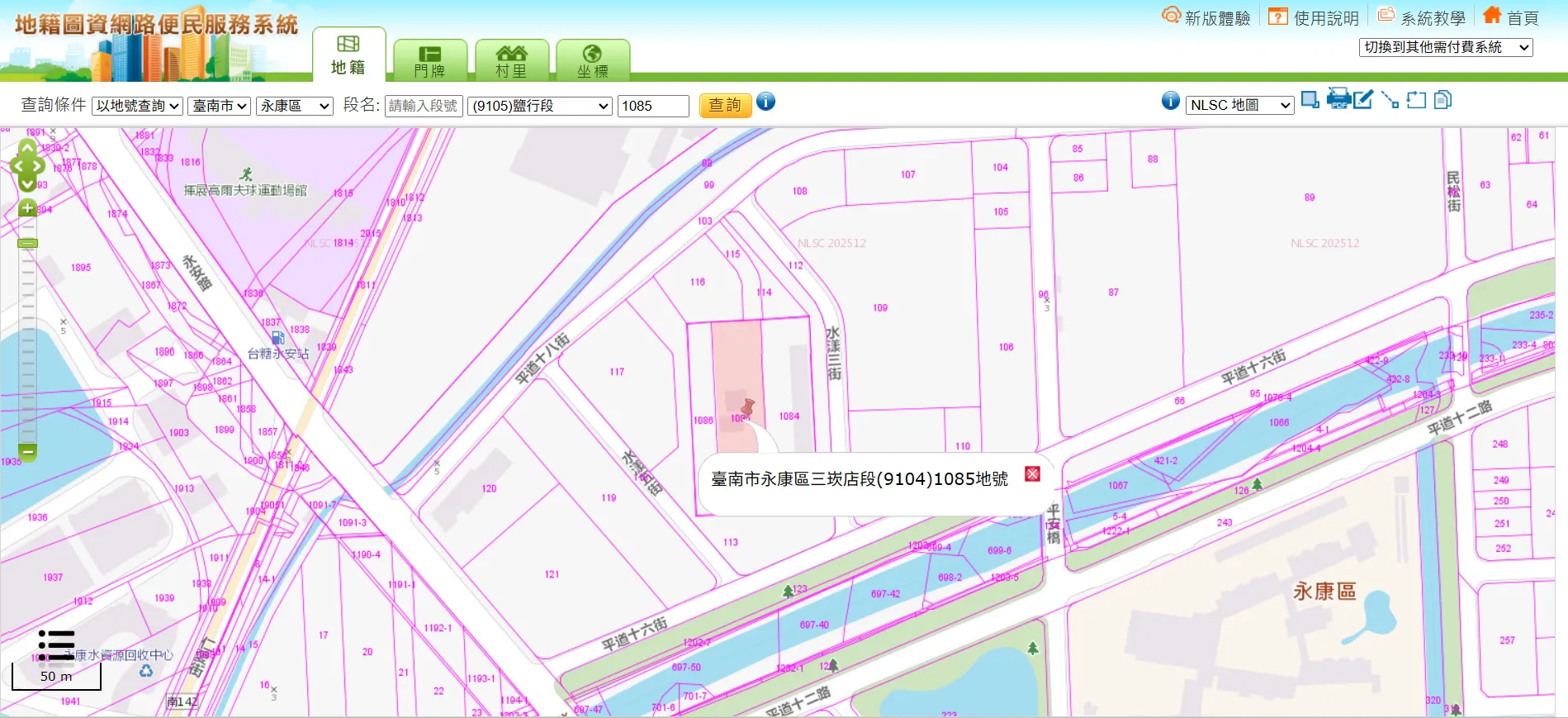Screen dimensions: 1568x718
Task: Click the zoom slider track below the handle
Action: (27, 347)
